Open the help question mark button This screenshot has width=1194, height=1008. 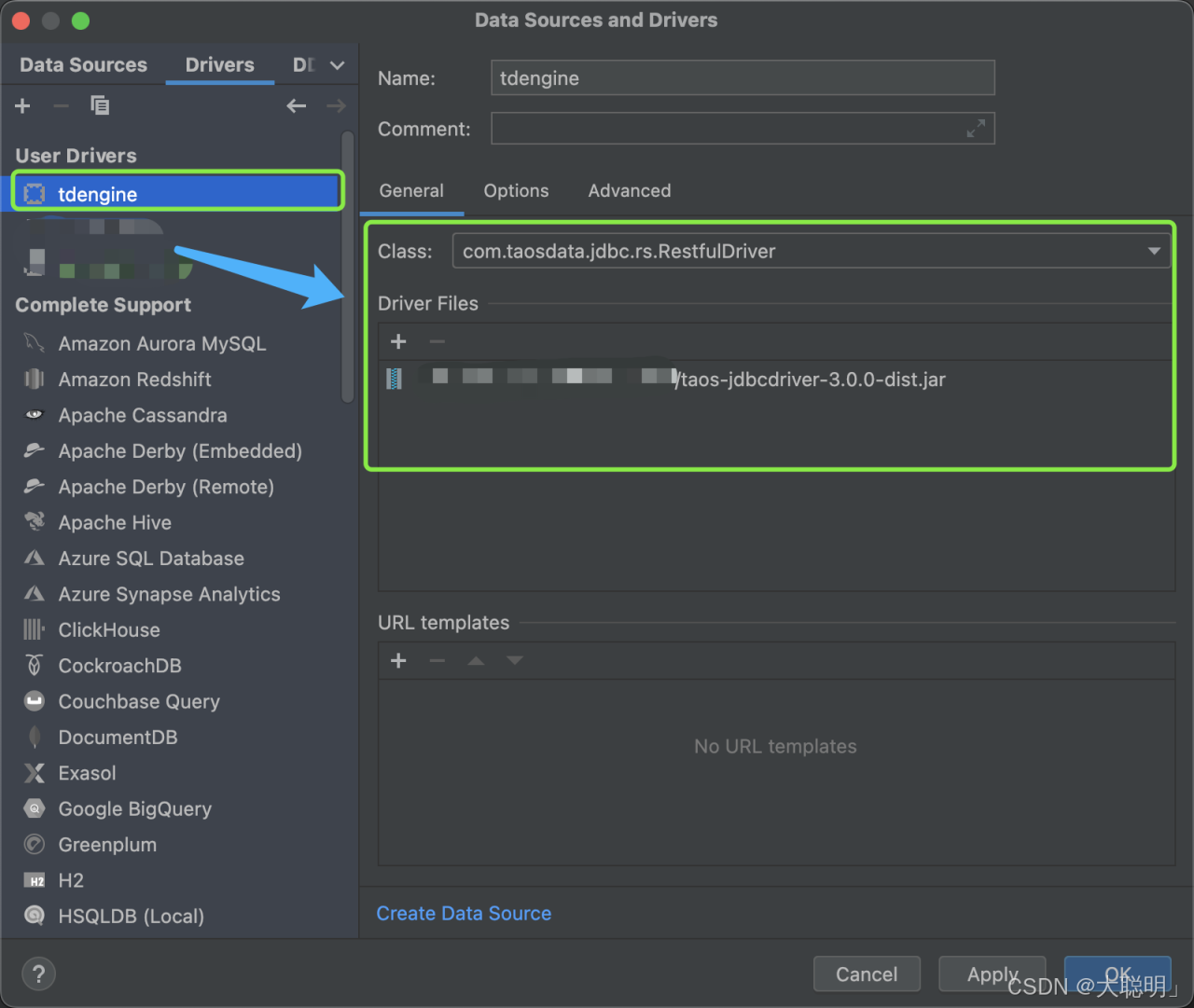pos(38,974)
